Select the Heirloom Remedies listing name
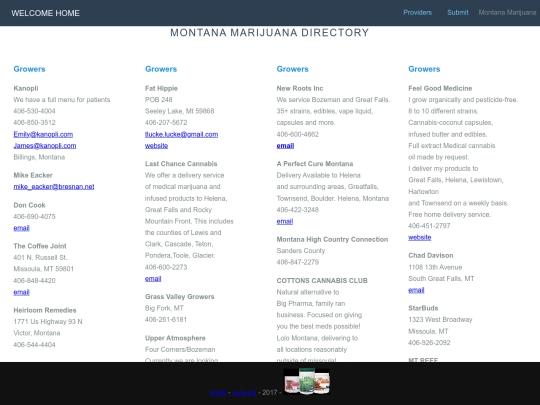Screen dimensions: 540x405 coord(45,310)
